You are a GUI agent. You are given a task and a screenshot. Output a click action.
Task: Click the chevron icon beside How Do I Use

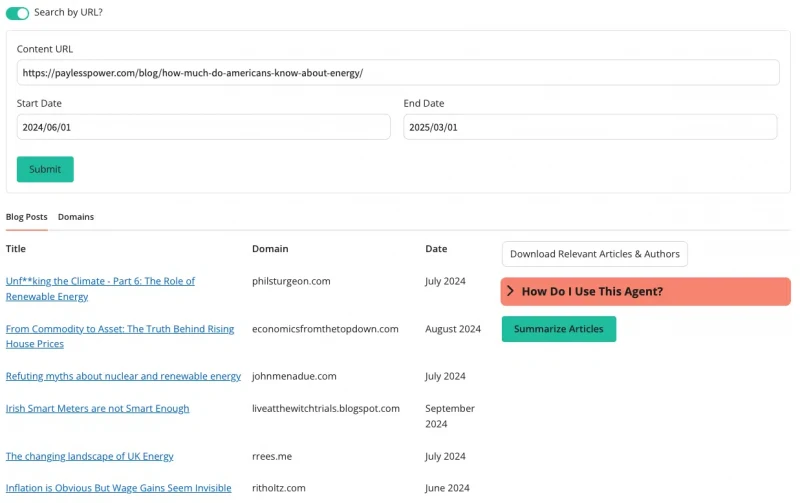click(510, 291)
